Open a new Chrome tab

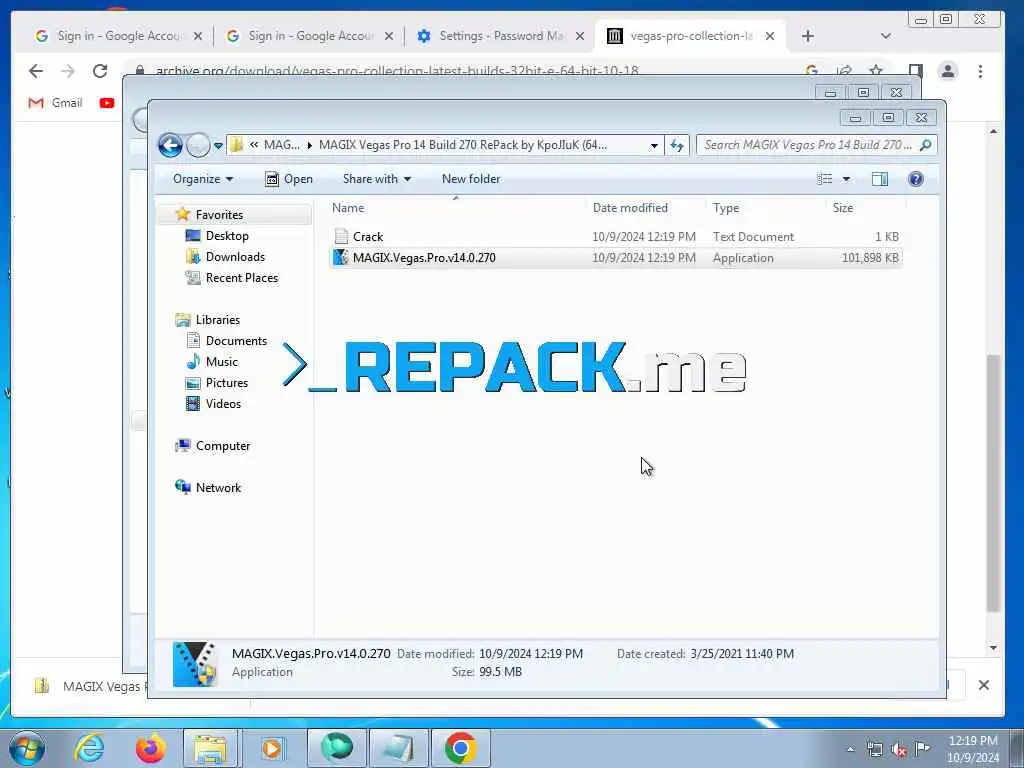[808, 36]
